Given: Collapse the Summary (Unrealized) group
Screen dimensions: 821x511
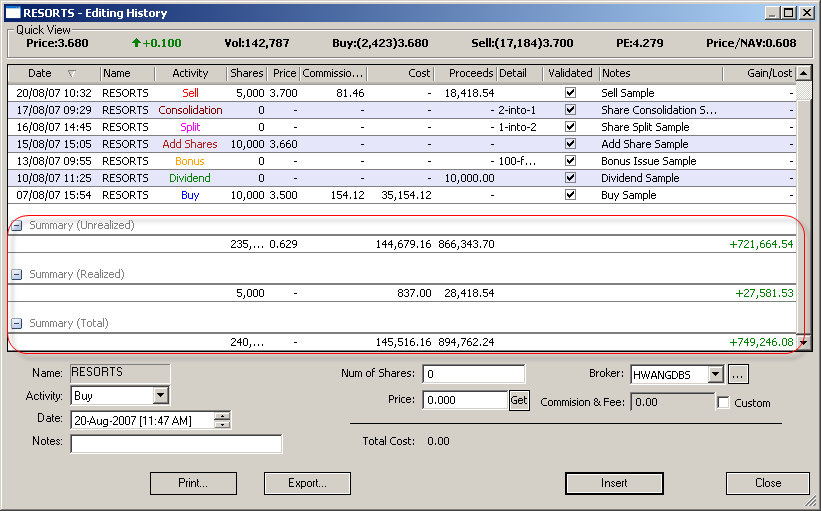Looking at the screenshot, I should (x=17, y=226).
